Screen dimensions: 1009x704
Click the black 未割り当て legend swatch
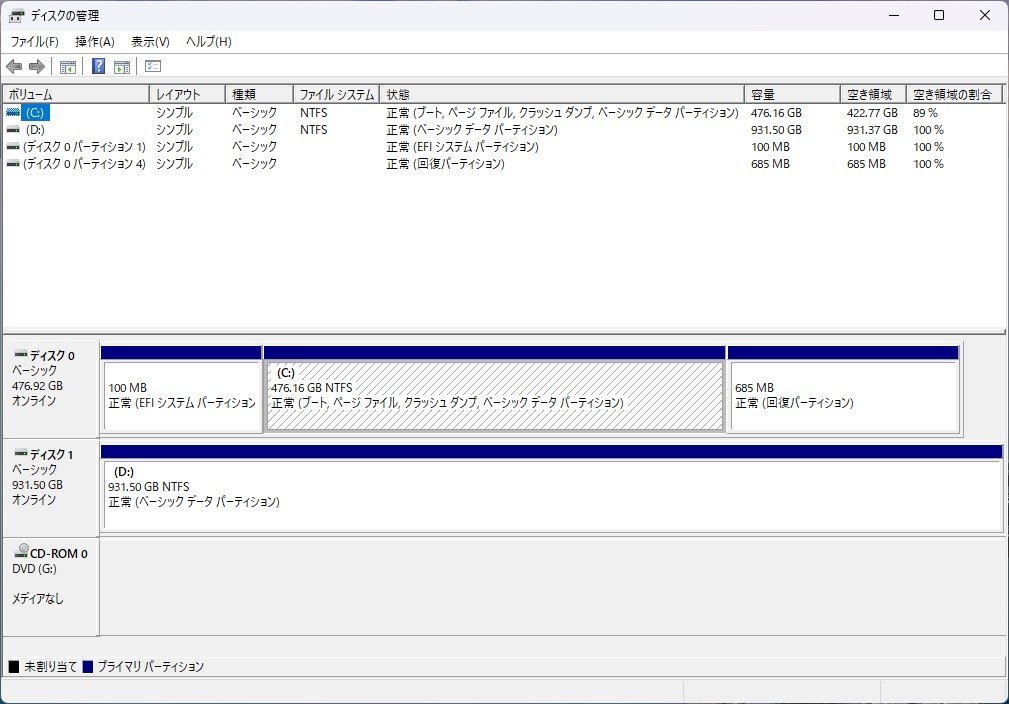(14, 667)
